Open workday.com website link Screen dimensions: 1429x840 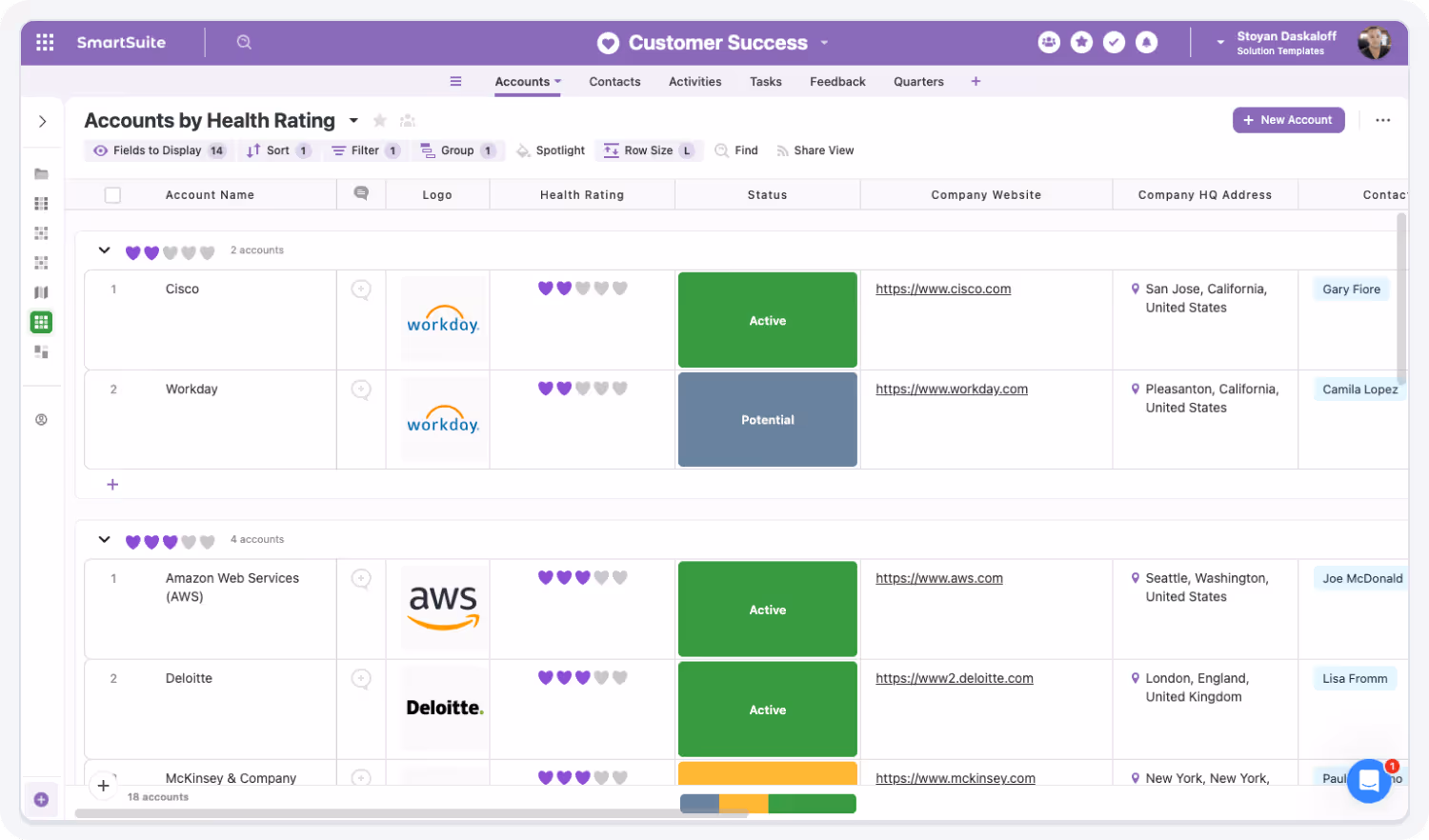click(952, 389)
